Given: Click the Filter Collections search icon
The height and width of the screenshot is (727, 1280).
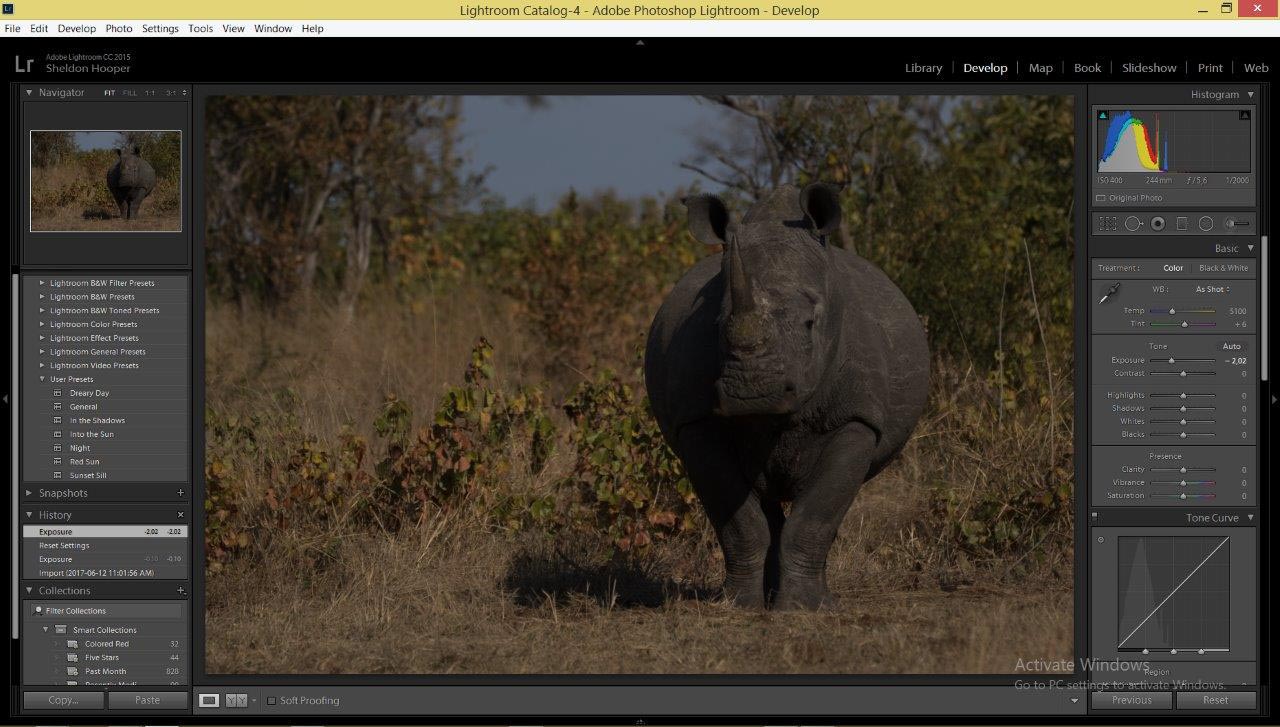Looking at the screenshot, I should (39, 610).
